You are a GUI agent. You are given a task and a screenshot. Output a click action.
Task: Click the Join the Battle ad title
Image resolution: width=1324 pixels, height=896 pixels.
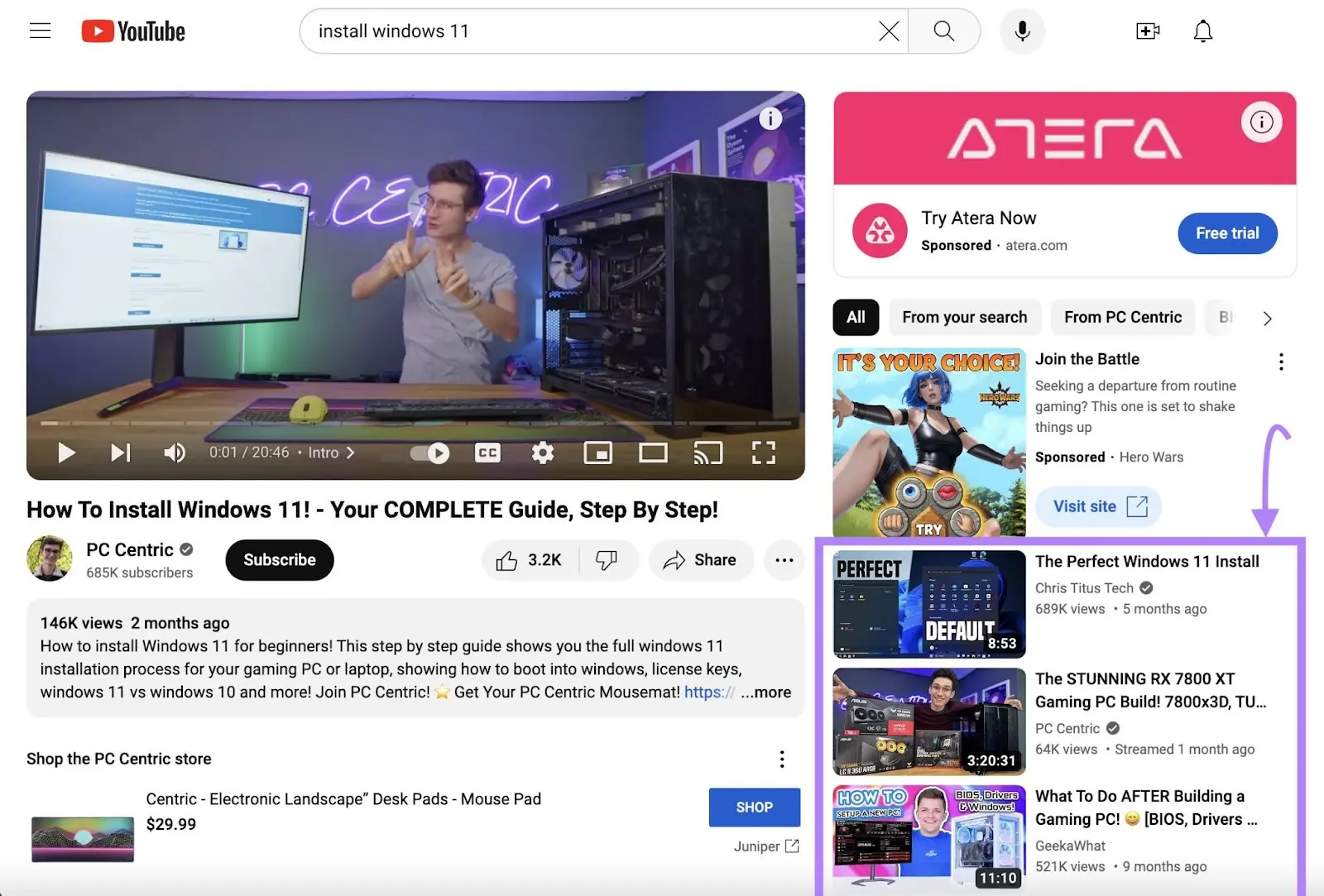[1087, 359]
